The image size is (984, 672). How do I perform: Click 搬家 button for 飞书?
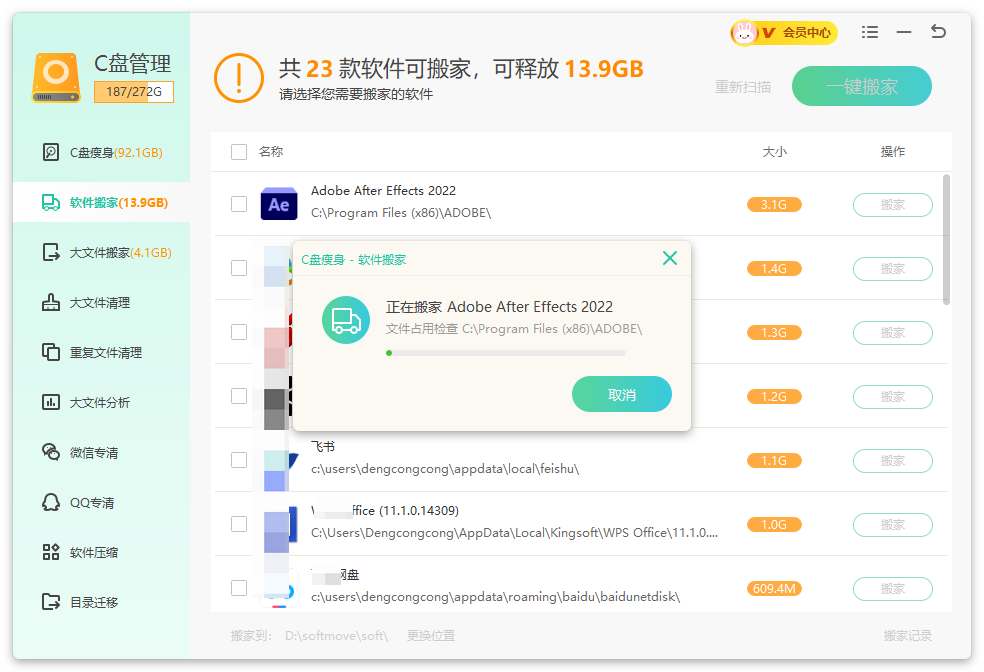coord(892,461)
